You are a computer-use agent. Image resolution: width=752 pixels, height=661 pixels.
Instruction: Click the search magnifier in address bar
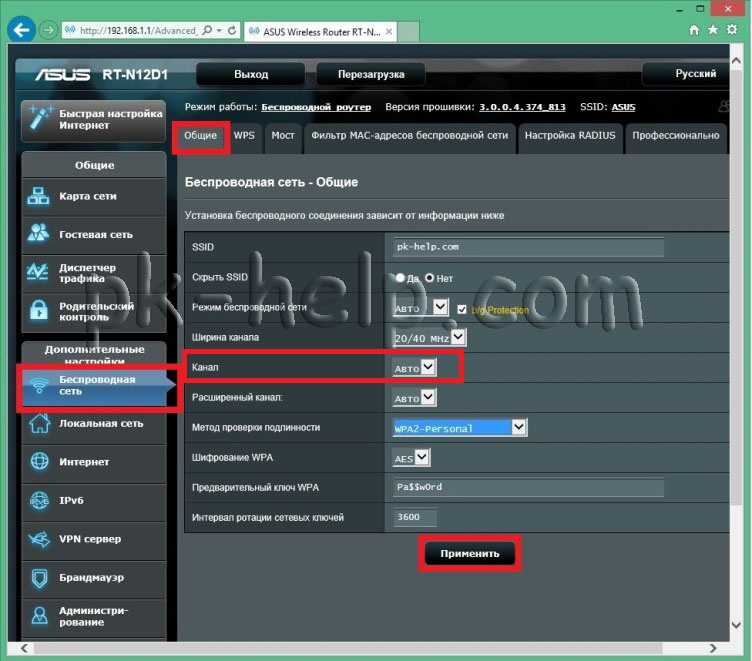point(207,31)
